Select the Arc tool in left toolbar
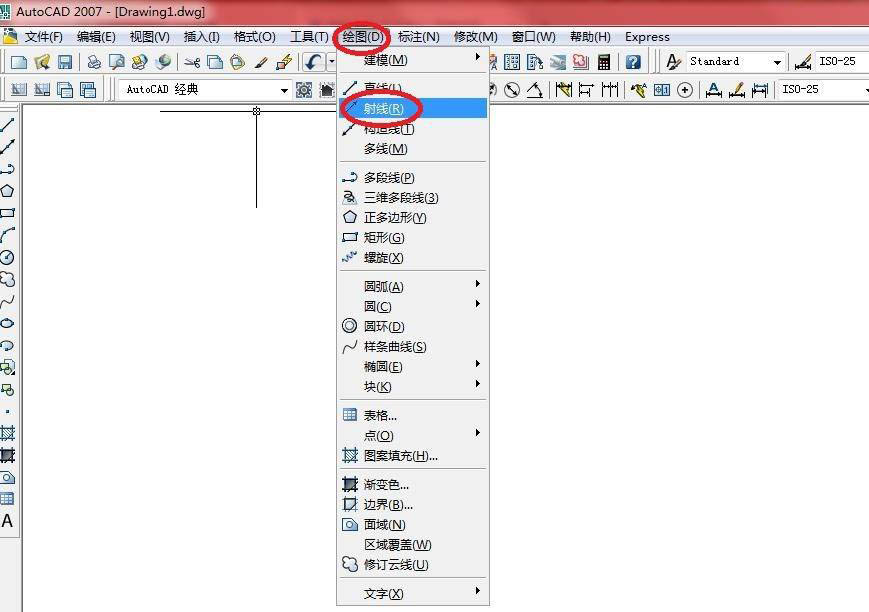This screenshot has height=612, width=869. [7, 235]
